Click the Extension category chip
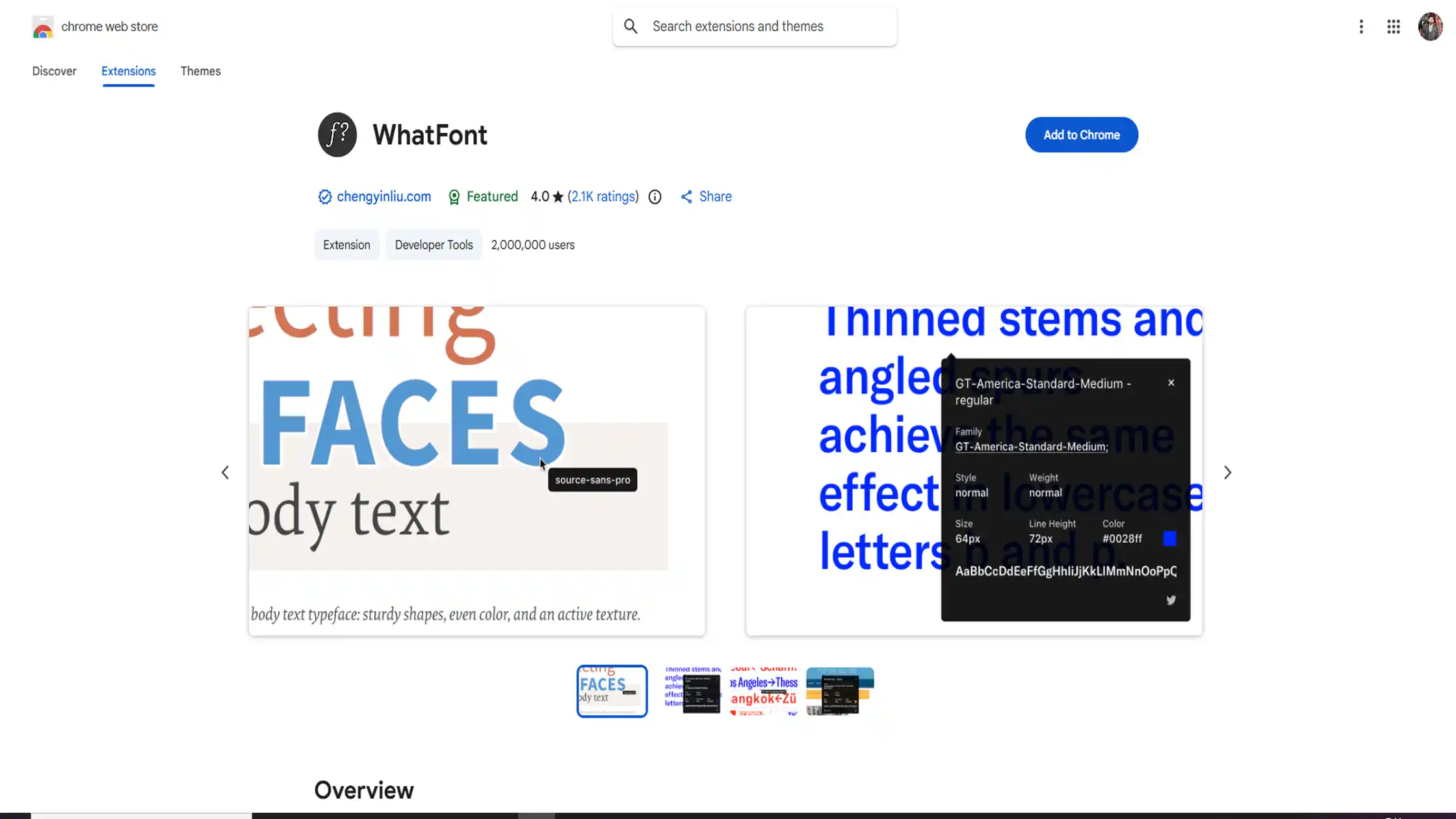1456x819 pixels. point(346,245)
